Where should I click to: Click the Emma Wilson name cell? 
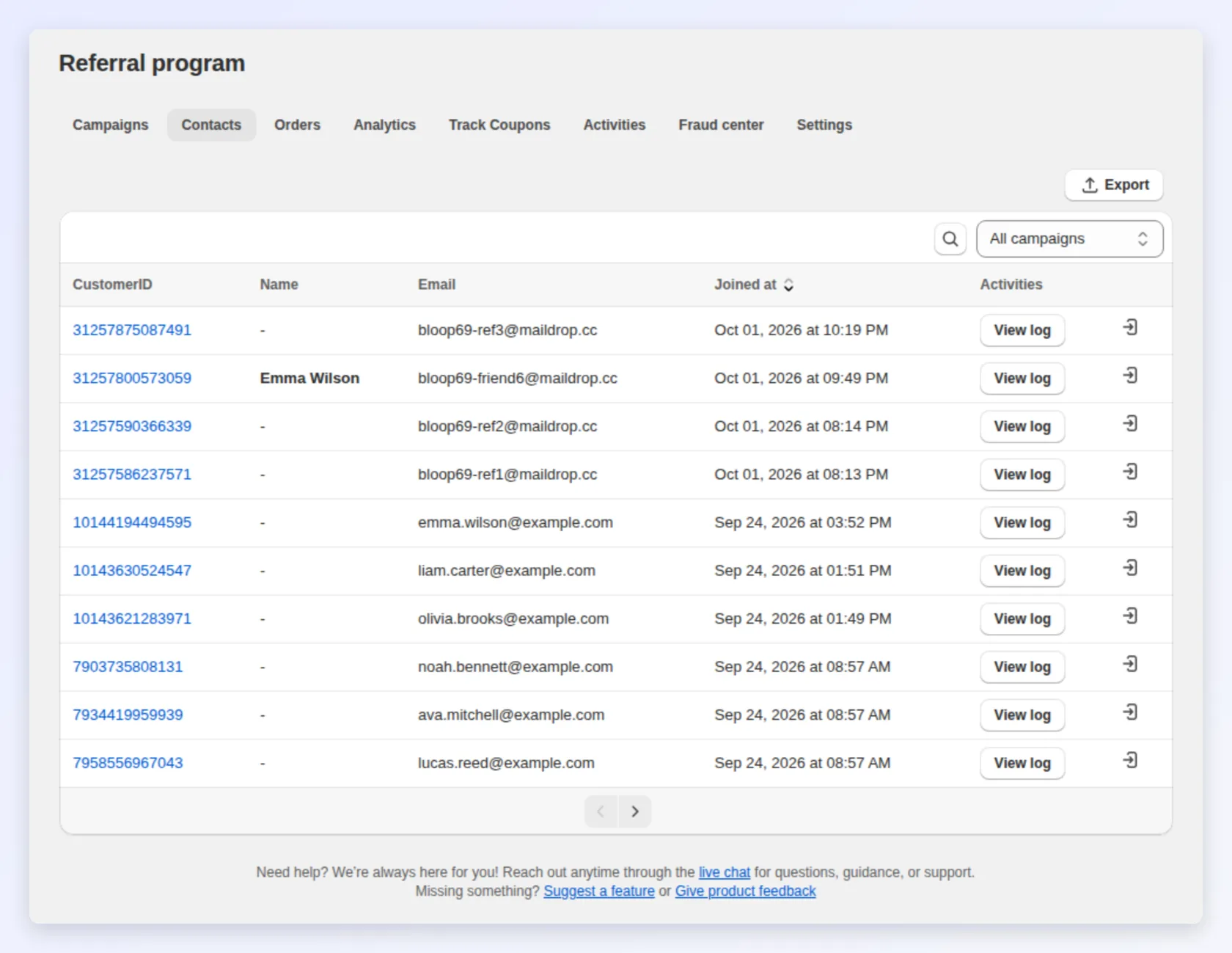tap(309, 379)
